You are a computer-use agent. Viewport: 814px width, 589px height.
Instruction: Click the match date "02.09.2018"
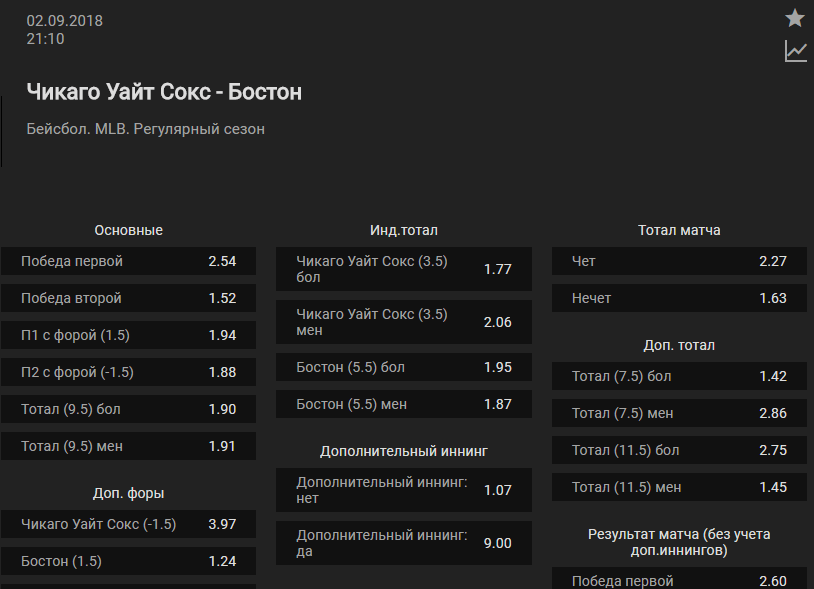pyautogui.click(x=64, y=21)
